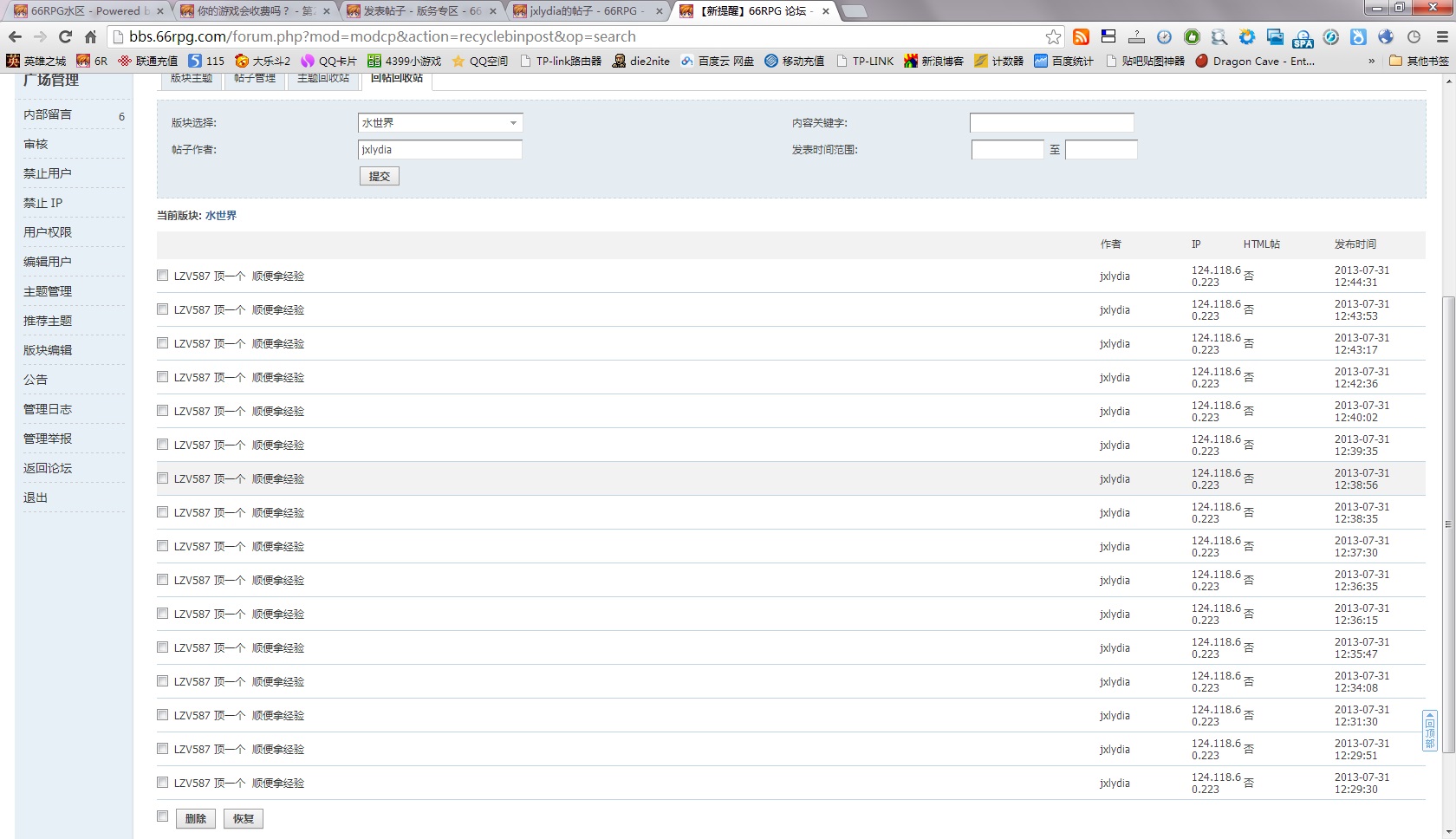Click the green thumbs-up extension icon
Viewport: 1456px width, 839px height.
[x=1192, y=36]
